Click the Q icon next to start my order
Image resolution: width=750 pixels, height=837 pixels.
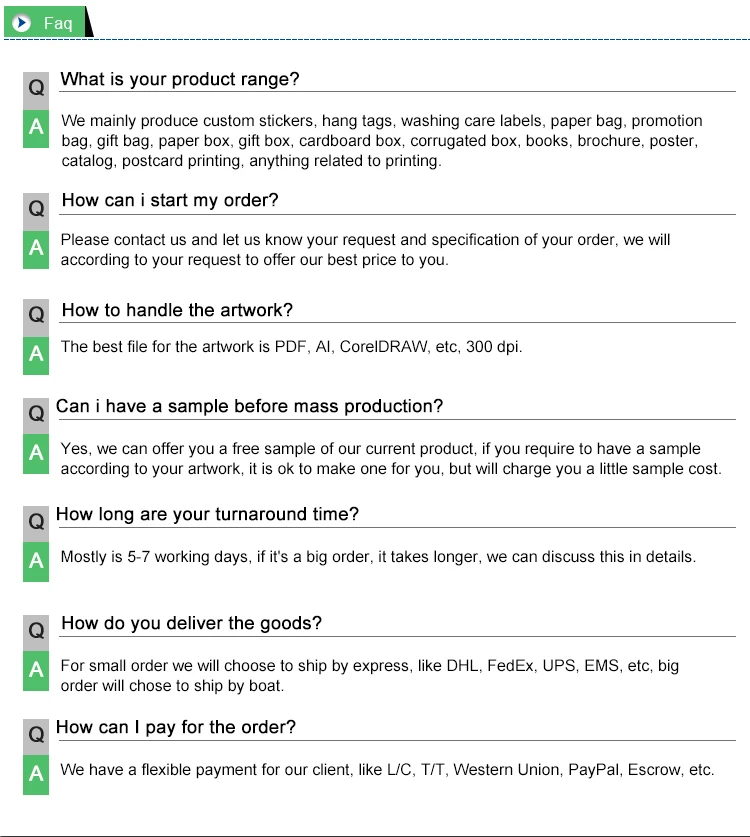pos(36,209)
